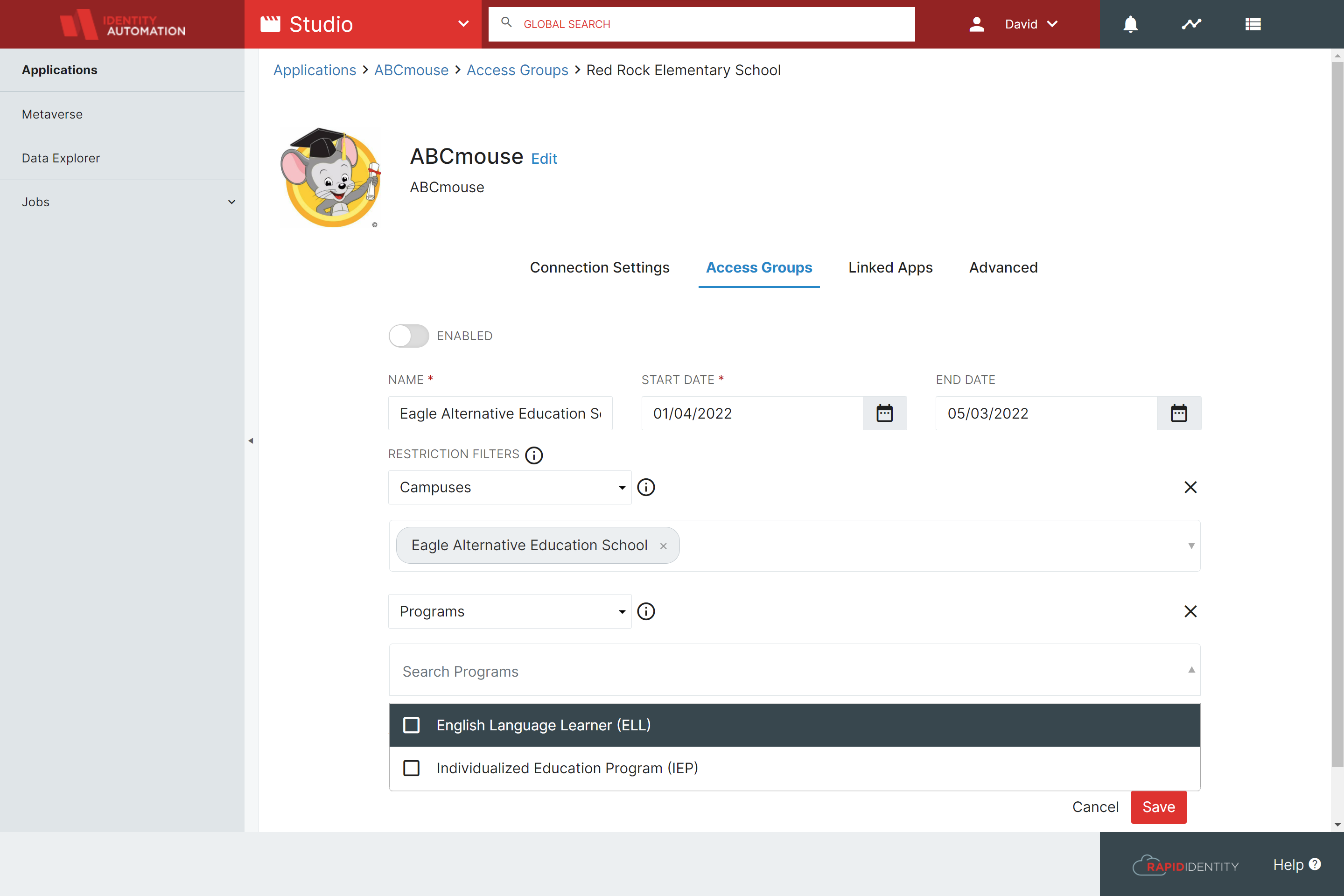Expand the campuses selection list arrow
1344x896 pixels.
coord(1191,546)
